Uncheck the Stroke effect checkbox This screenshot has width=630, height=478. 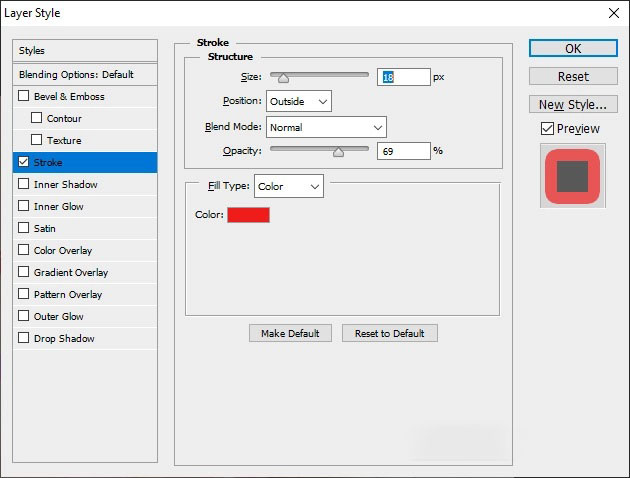24,163
